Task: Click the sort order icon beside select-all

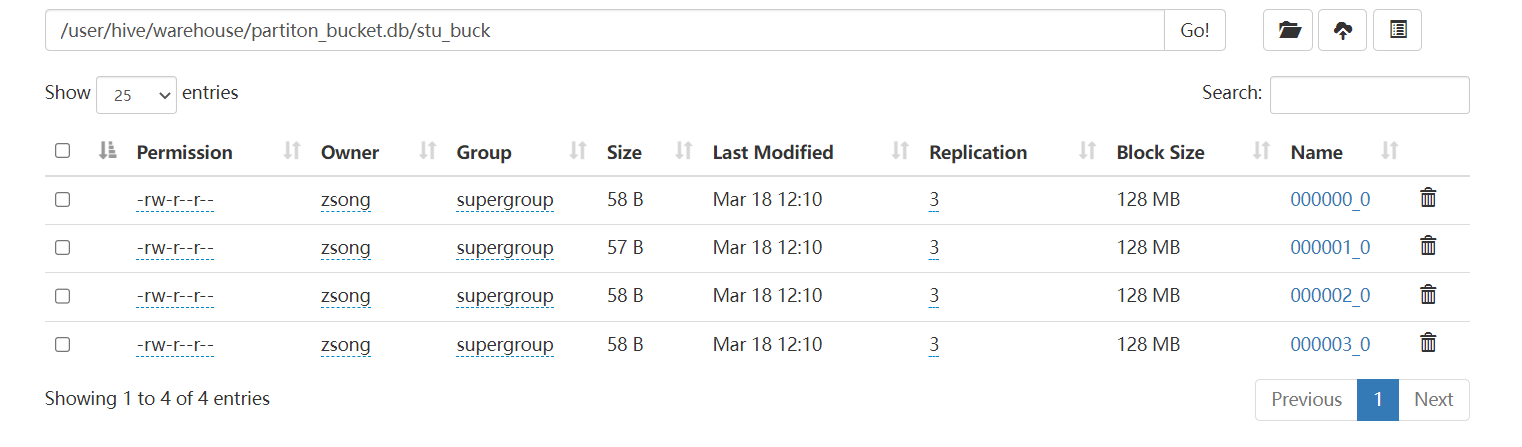Action: click(107, 151)
